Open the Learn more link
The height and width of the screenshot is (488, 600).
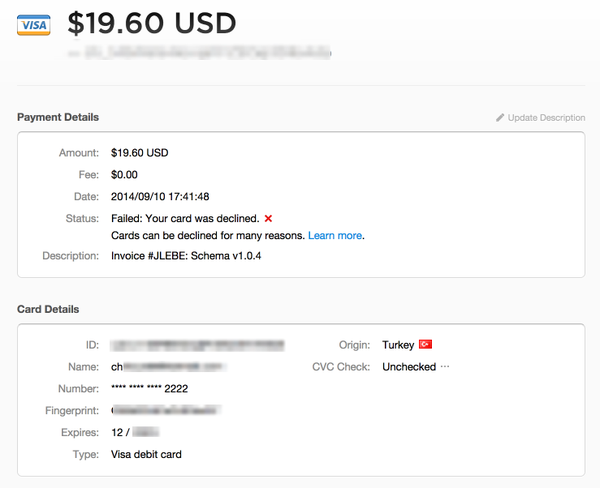(335, 235)
